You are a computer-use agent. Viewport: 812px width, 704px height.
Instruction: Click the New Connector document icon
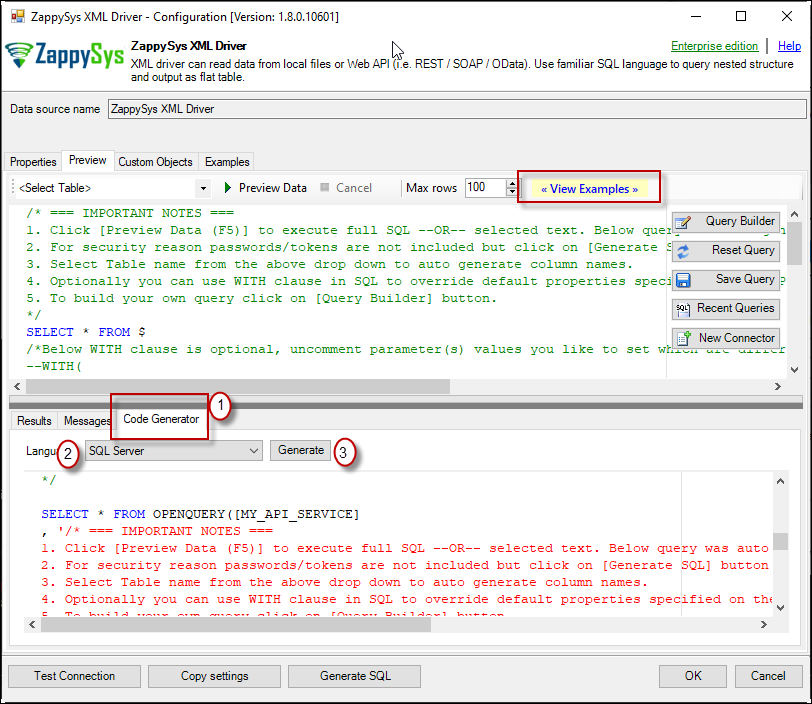coord(684,338)
